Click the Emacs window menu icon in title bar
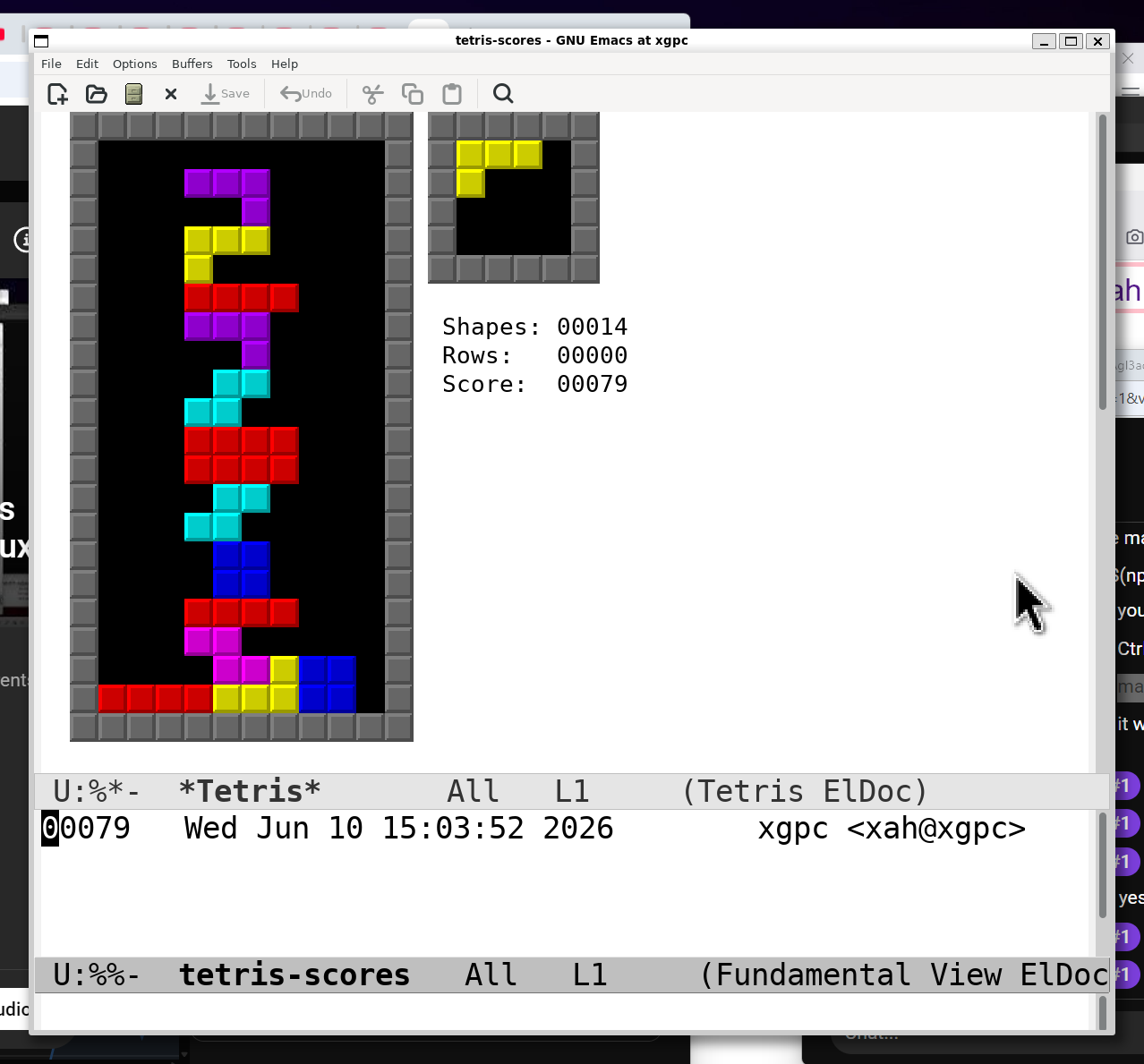1144x1064 pixels. (x=41, y=40)
